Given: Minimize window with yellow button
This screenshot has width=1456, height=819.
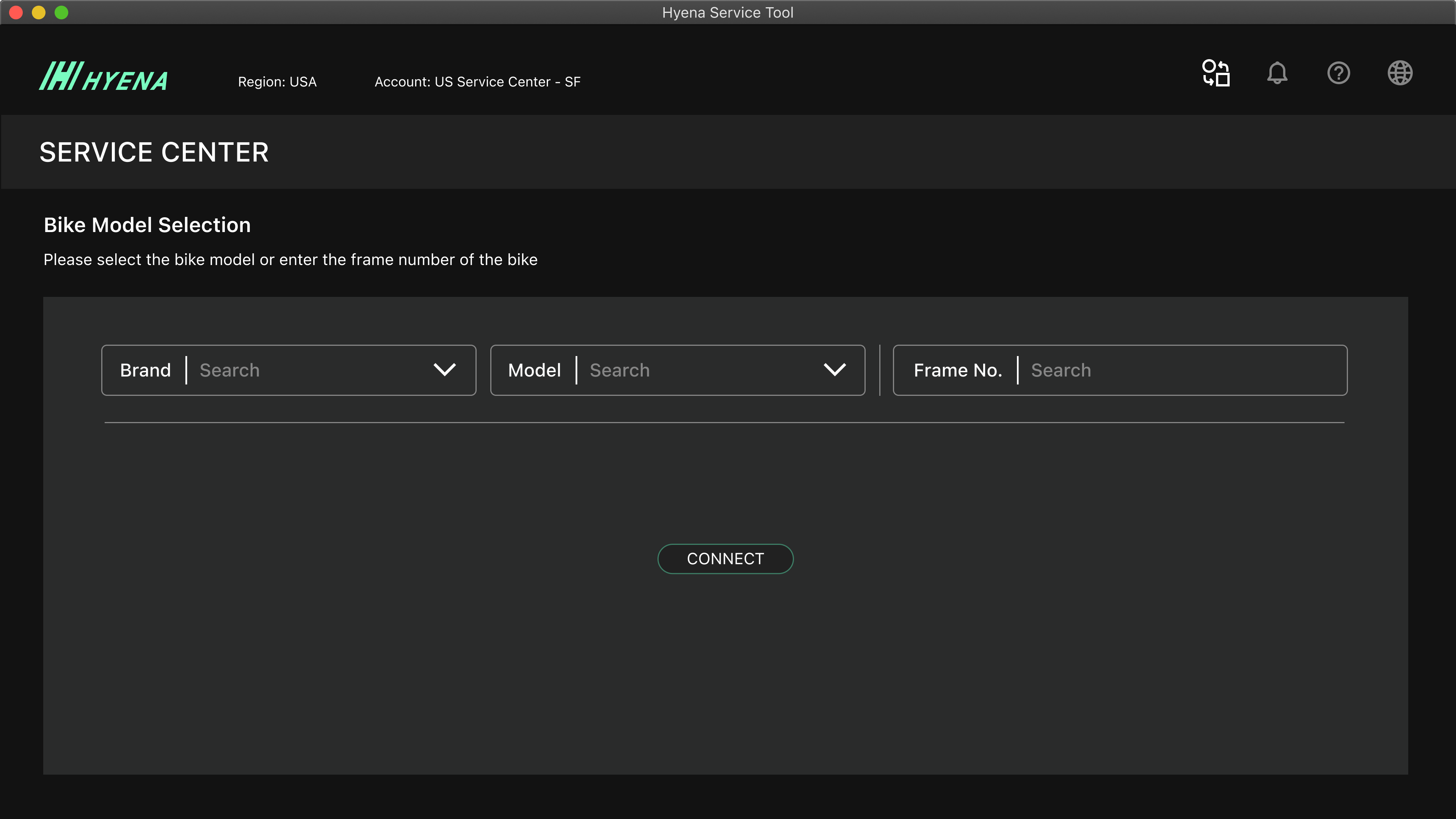Looking at the screenshot, I should point(38,13).
